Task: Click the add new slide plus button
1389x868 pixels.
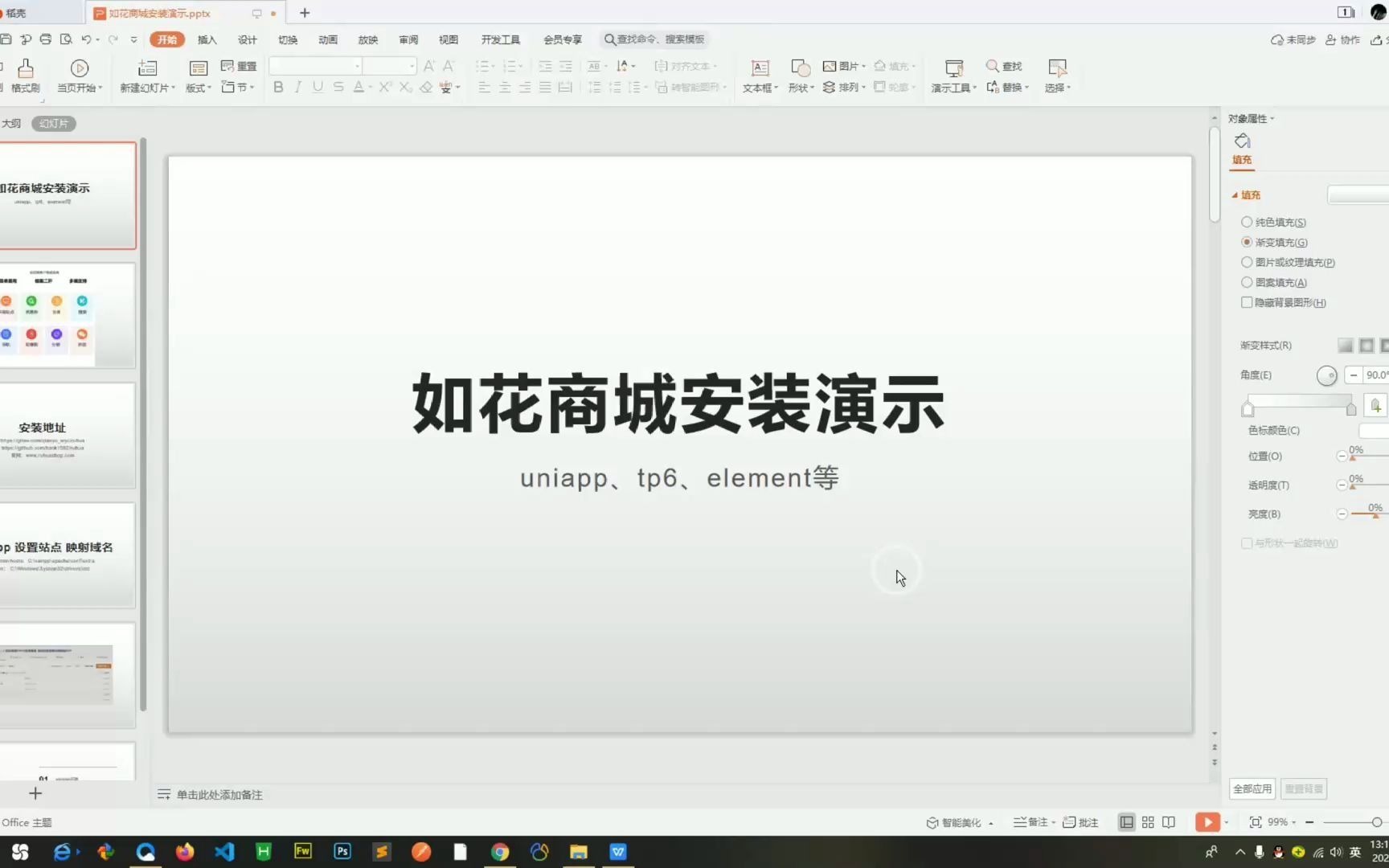Action: 35,793
